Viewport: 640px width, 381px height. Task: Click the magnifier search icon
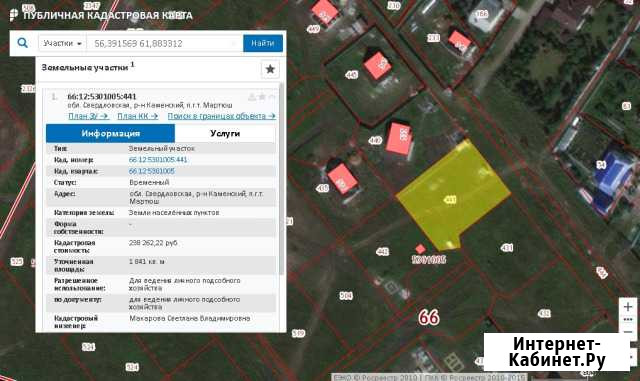[22, 42]
